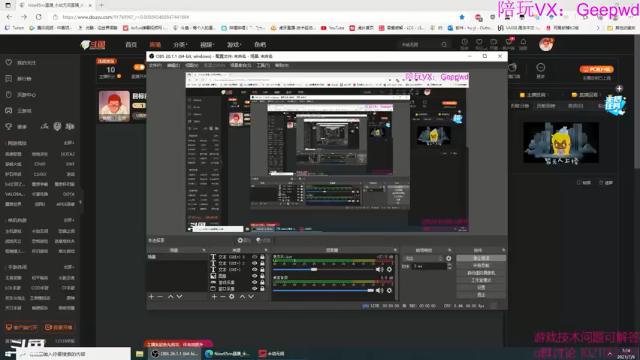This screenshot has width=640, height=360.
Task: Open the Douyu 游戏 navigation dropdown
Action: tap(234, 44)
